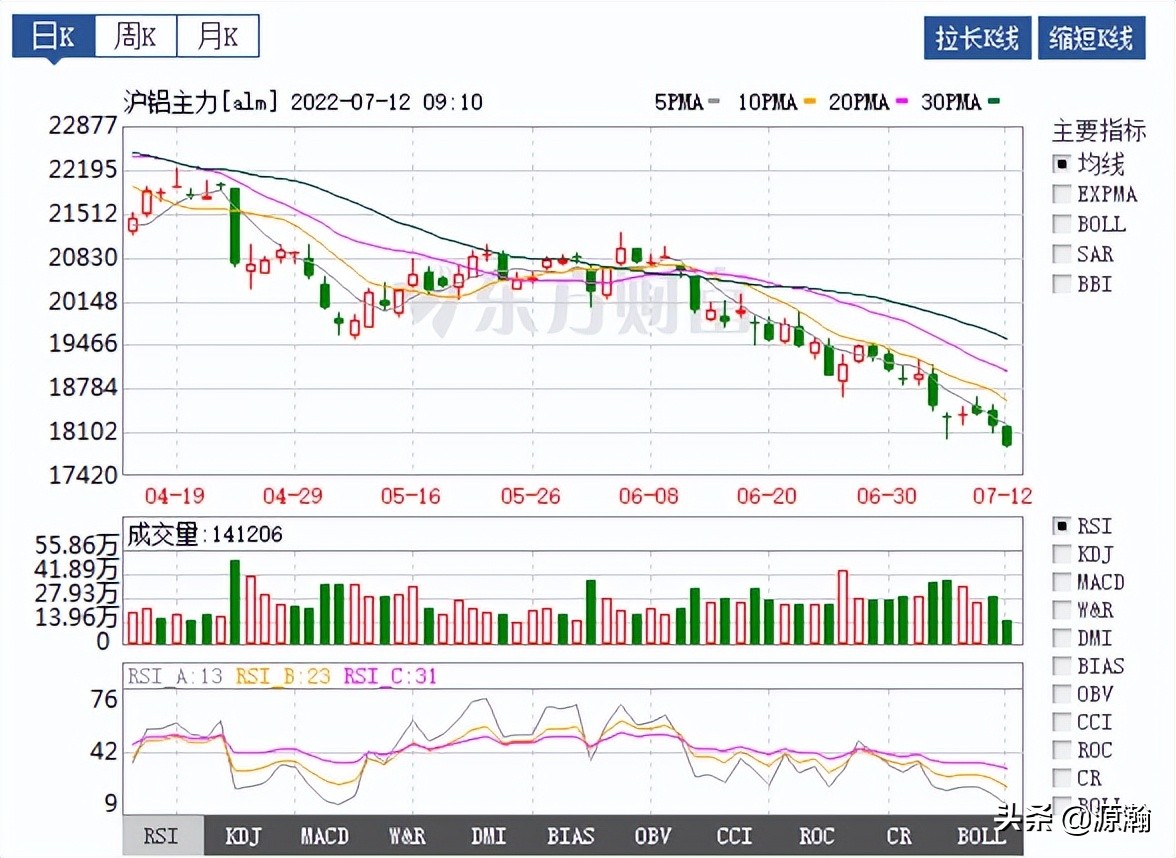Click the 30PMA dark green color marker

[994, 101]
